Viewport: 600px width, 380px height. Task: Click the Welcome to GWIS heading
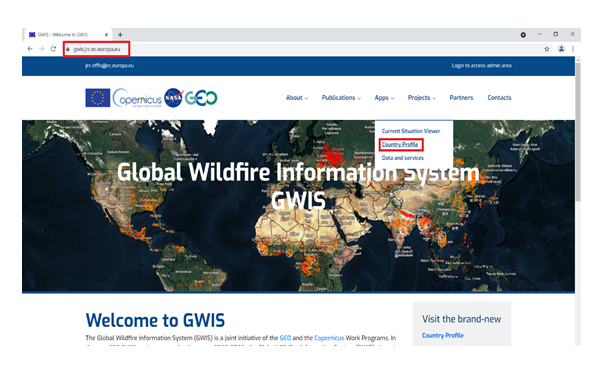pyautogui.click(x=155, y=321)
